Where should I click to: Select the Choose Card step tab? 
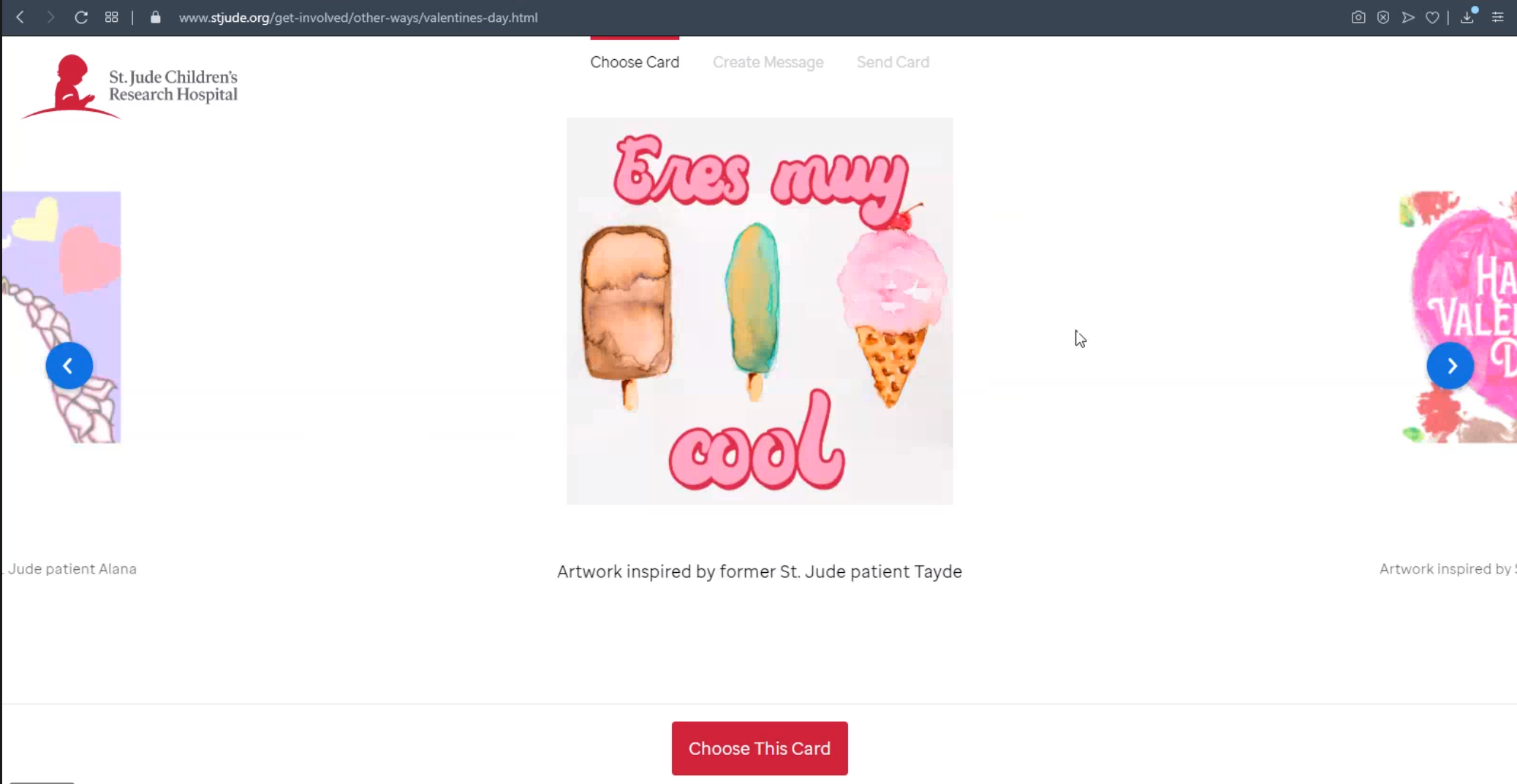(x=635, y=62)
